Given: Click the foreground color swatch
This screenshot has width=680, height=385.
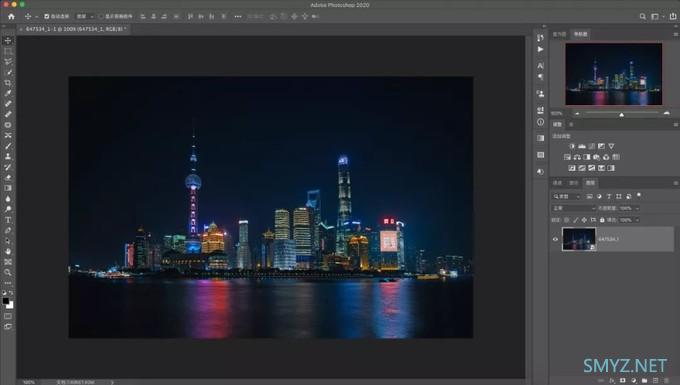Looking at the screenshot, I should coord(6,301).
